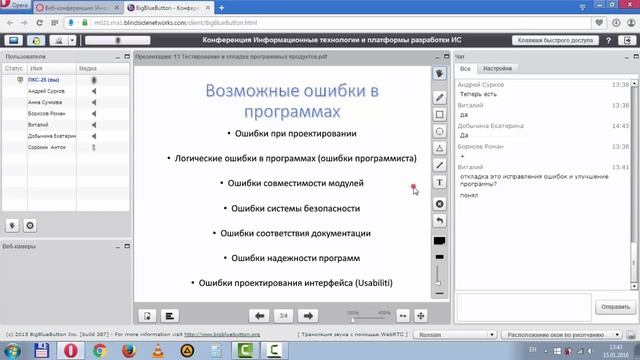Open Opera from the taskbar
This screenshot has width=640, height=360.
point(71,351)
